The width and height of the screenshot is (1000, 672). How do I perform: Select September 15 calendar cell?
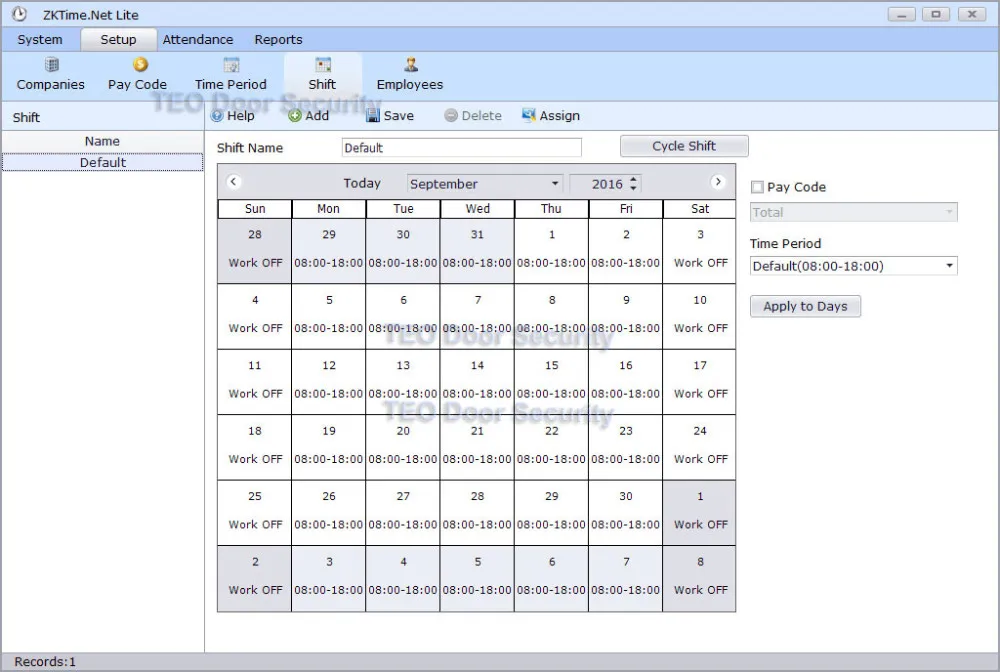pyautogui.click(x=552, y=382)
